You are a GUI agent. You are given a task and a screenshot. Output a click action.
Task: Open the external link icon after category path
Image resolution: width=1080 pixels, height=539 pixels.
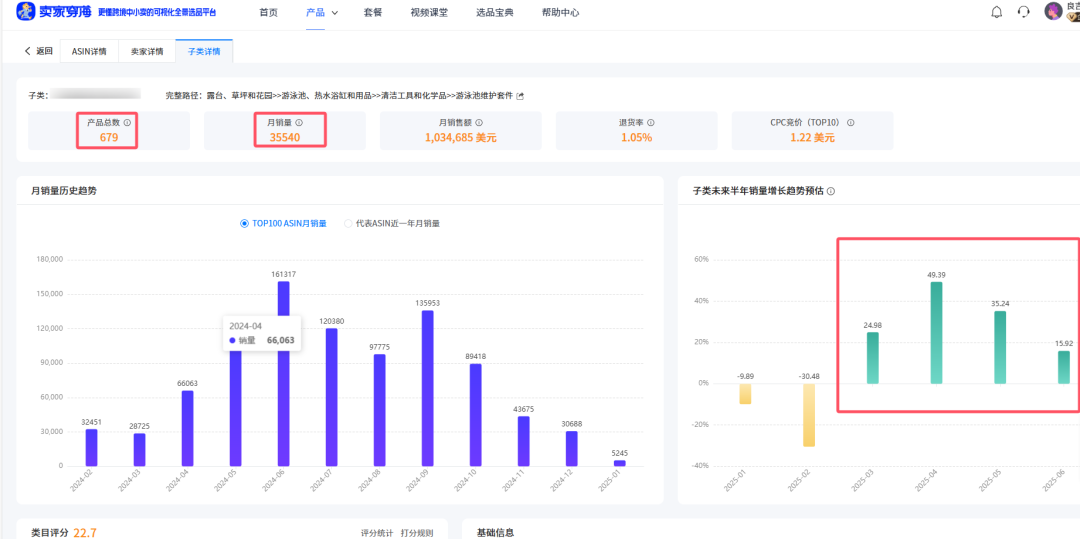click(x=520, y=96)
